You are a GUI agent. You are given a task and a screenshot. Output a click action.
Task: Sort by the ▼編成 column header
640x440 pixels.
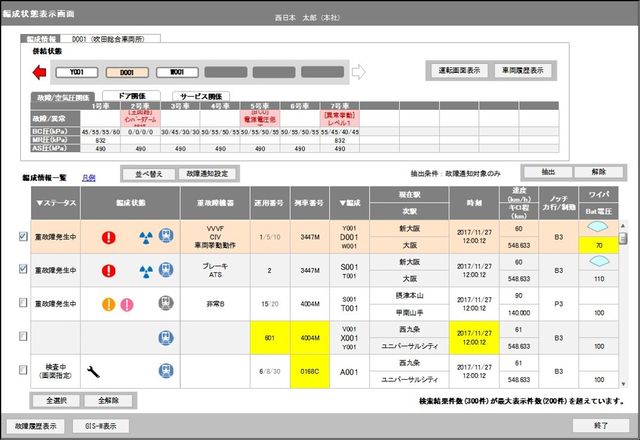coord(349,203)
